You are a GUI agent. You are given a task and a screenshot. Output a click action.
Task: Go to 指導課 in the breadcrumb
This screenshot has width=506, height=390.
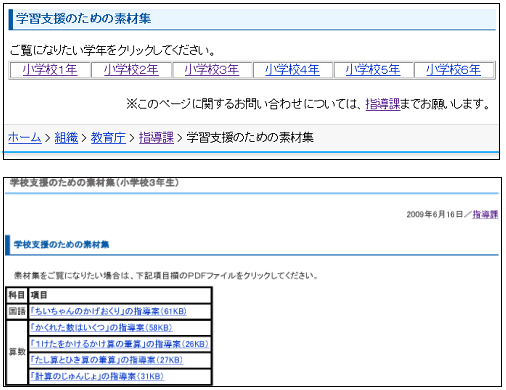156,137
